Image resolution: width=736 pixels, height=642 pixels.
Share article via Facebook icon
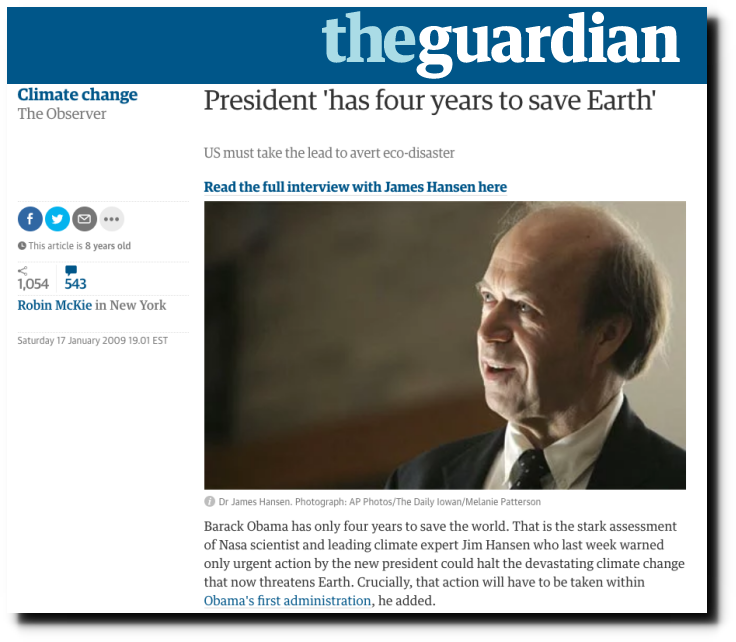(x=30, y=219)
